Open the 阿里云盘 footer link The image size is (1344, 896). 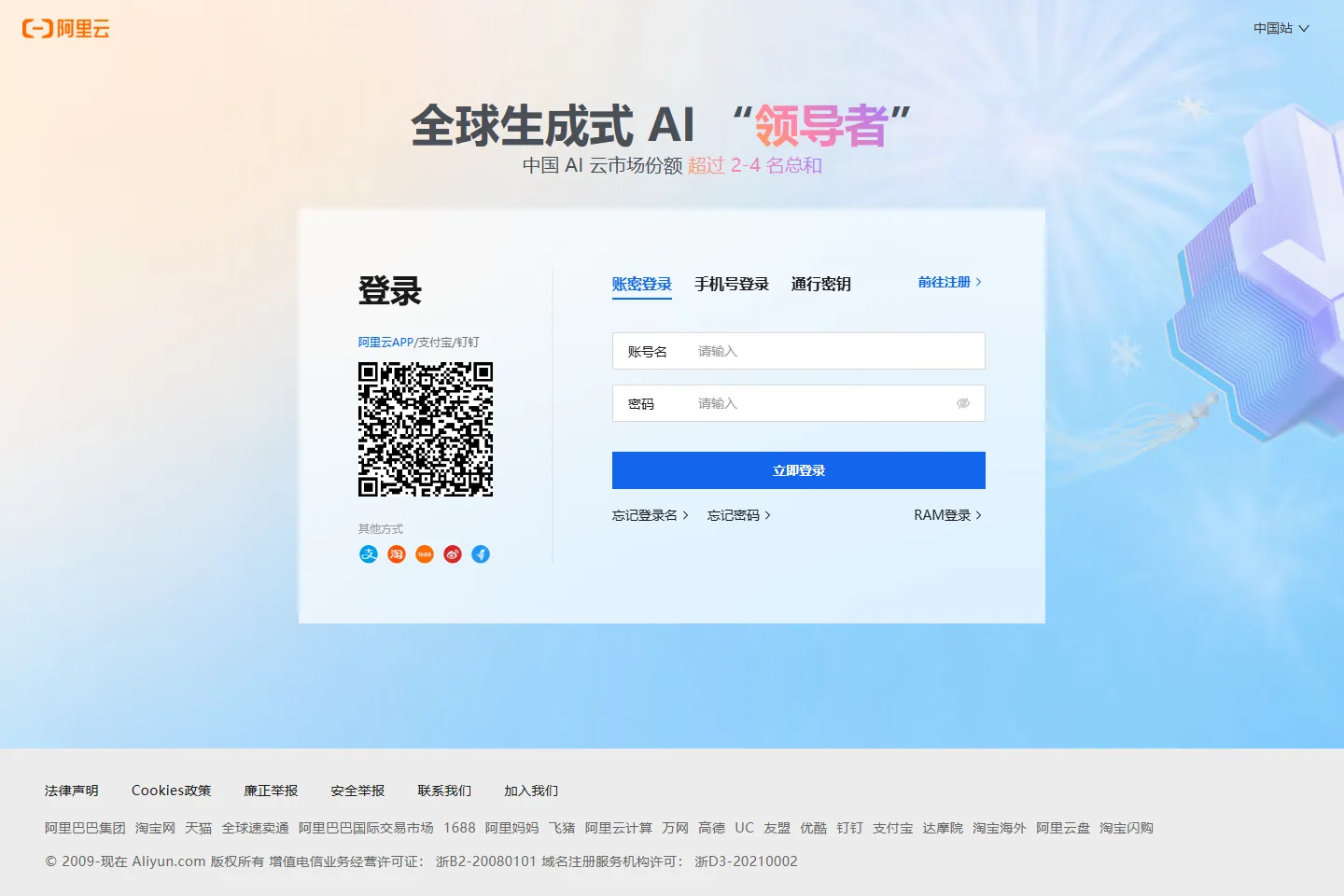click(x=1063, y=828)
